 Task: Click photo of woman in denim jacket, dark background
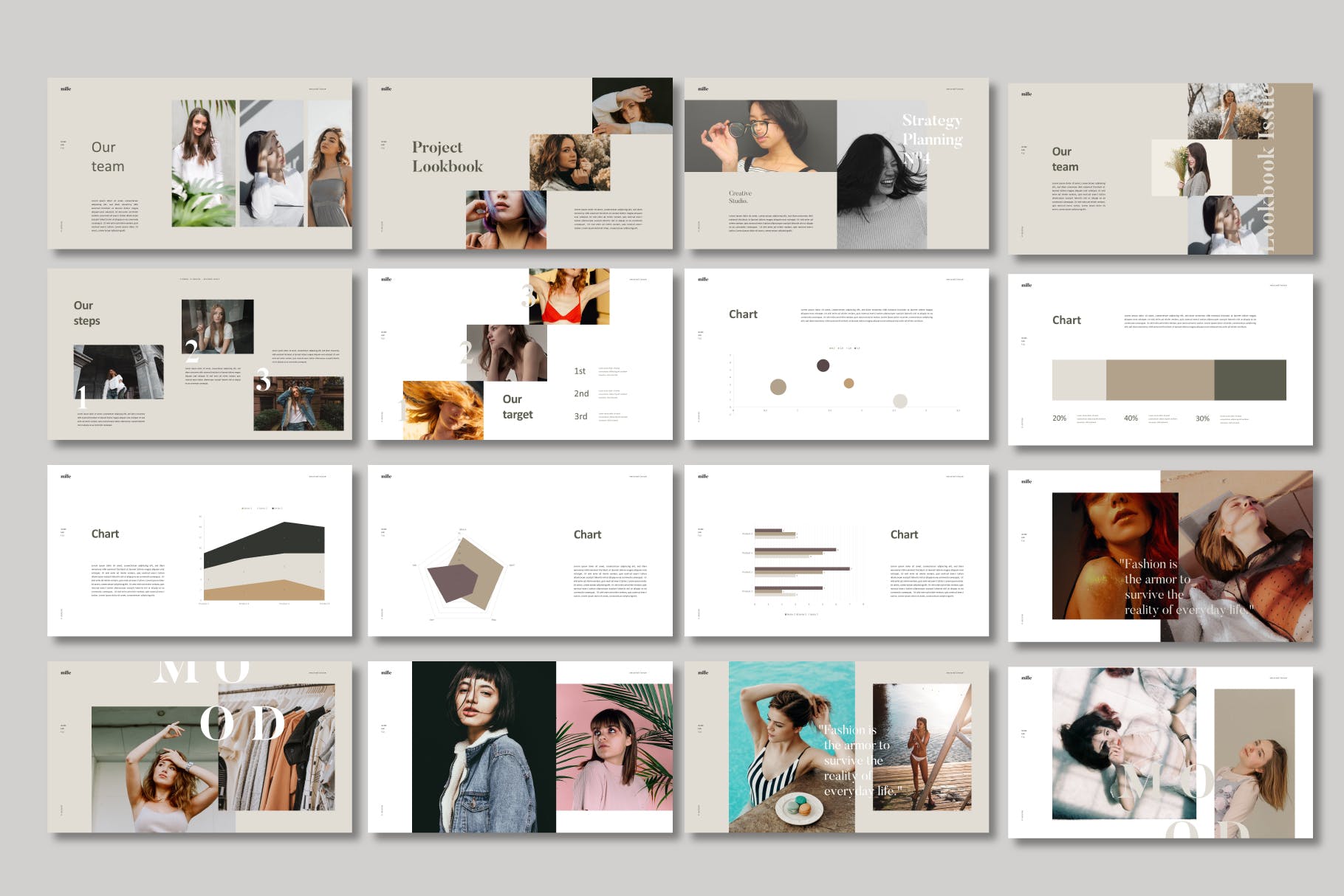[x=483, y=747]
